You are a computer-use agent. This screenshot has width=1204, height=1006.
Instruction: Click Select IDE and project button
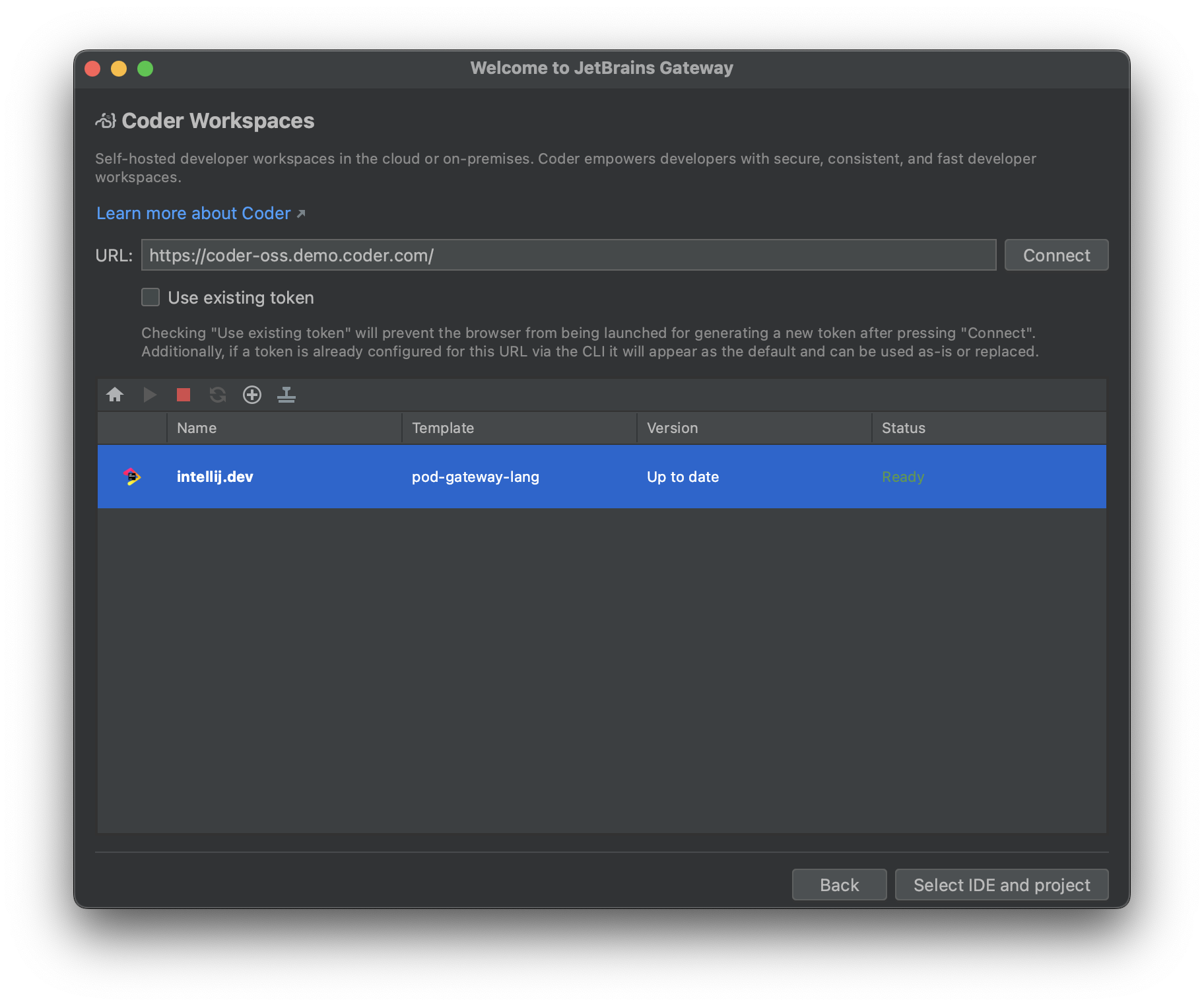[x=1001, y=885]
